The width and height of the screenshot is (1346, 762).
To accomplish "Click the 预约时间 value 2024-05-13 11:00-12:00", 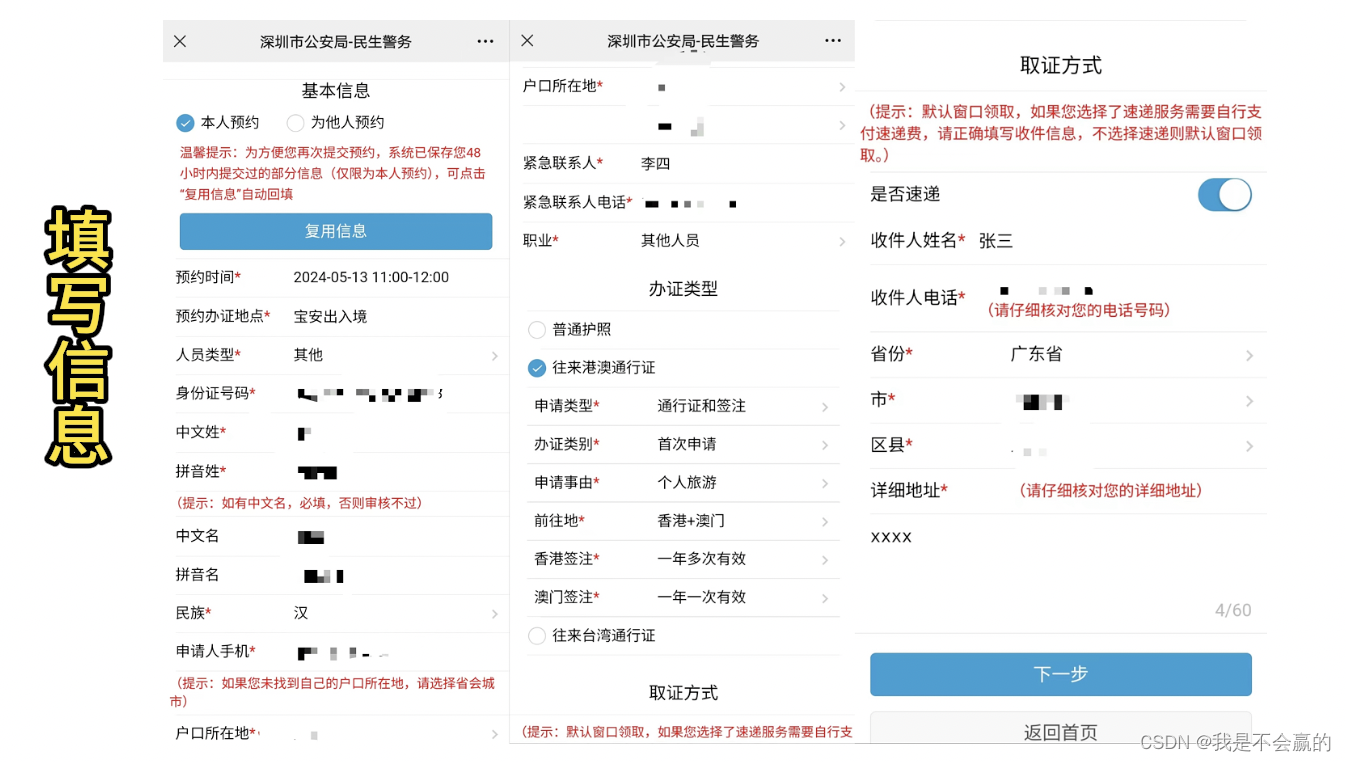I will pyautogui.click(x=371, y=277).
